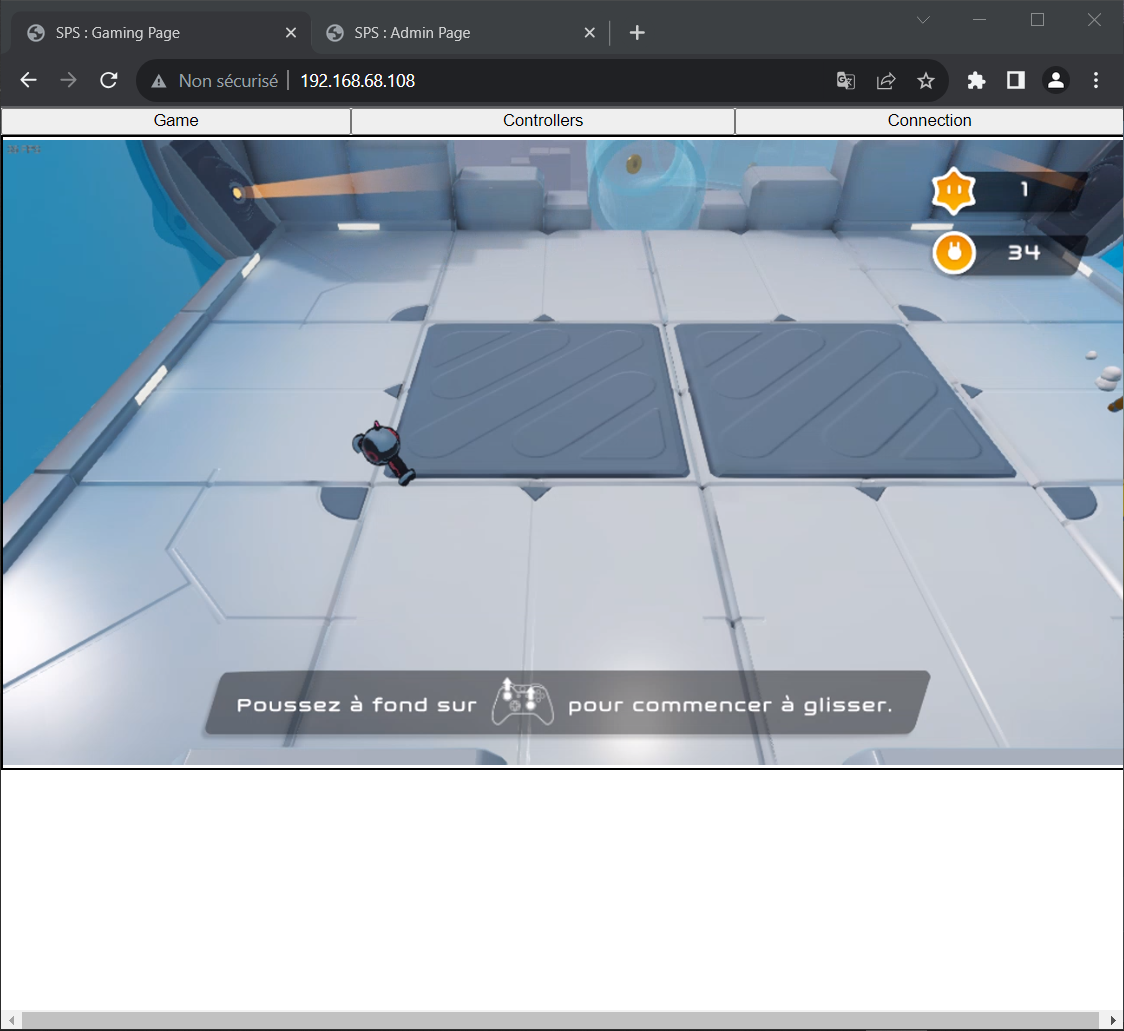1124x1031 pixels.
Task: Open the user profile icon
Action: 1055,80
